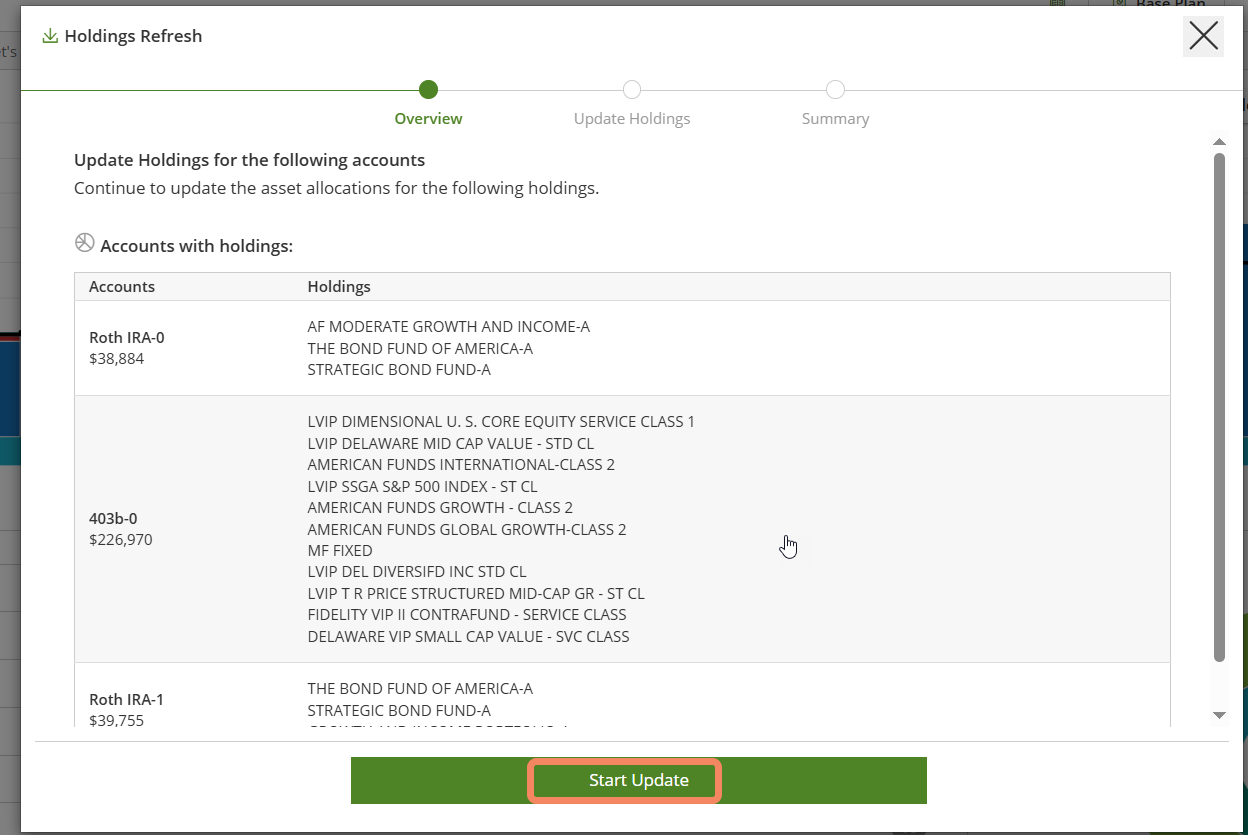Click the 'Update Holdings for the following accounts' heading

(250, 159)
